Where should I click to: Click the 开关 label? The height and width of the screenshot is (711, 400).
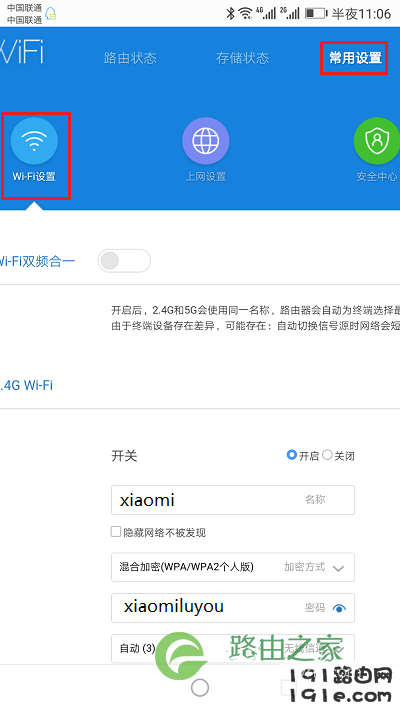coord(124,456)
